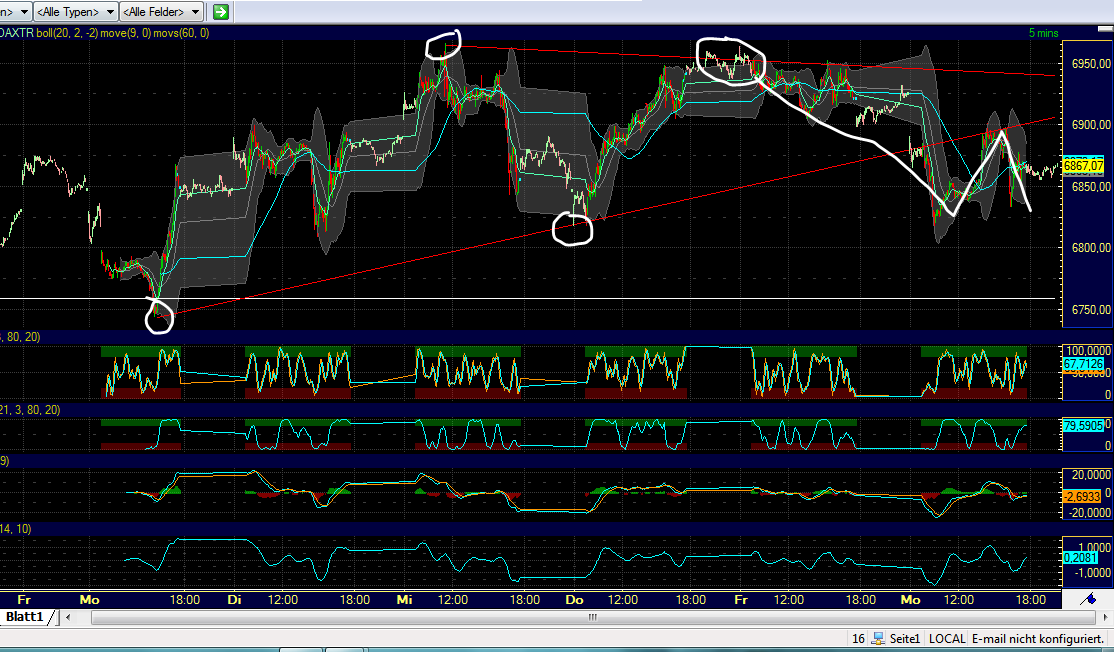Click the 20,0000 MACD axis label
Viewport: 1114px width, 652px height.
coord(1091,474)
